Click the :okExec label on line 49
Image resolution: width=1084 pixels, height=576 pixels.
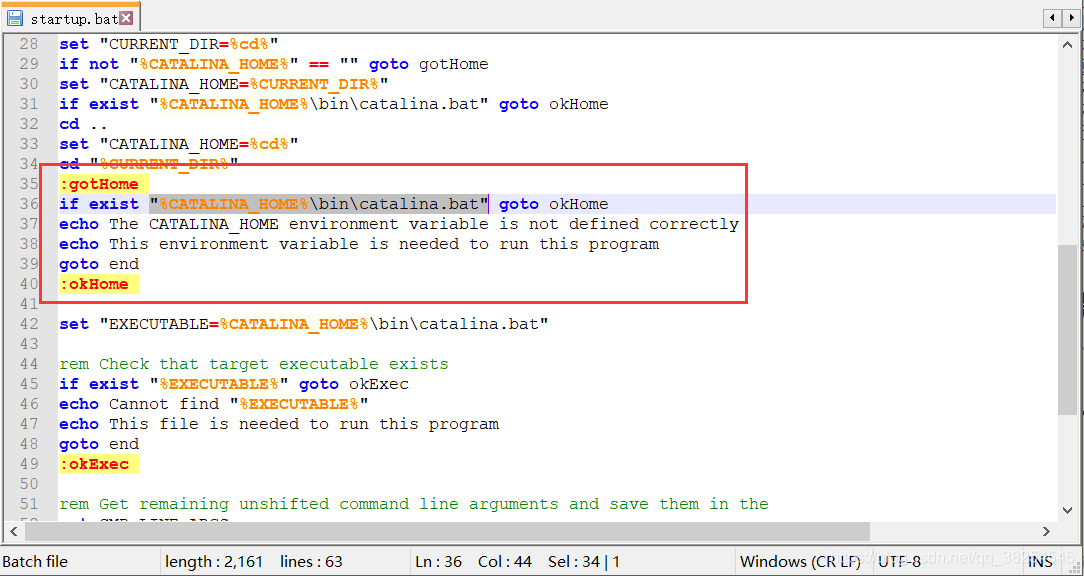click(94, 463)
